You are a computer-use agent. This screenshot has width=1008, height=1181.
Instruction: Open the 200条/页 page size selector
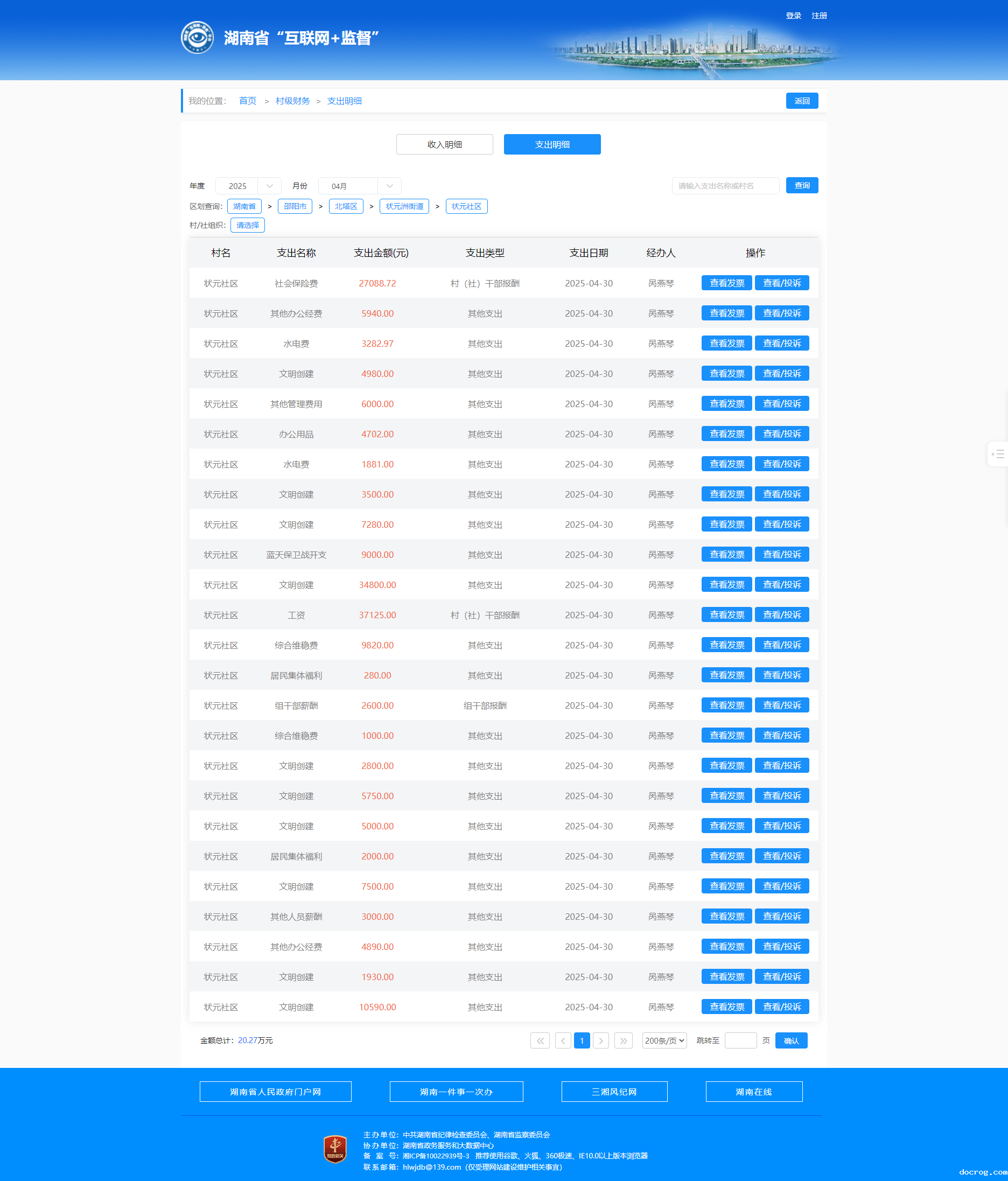(664, 1040)
